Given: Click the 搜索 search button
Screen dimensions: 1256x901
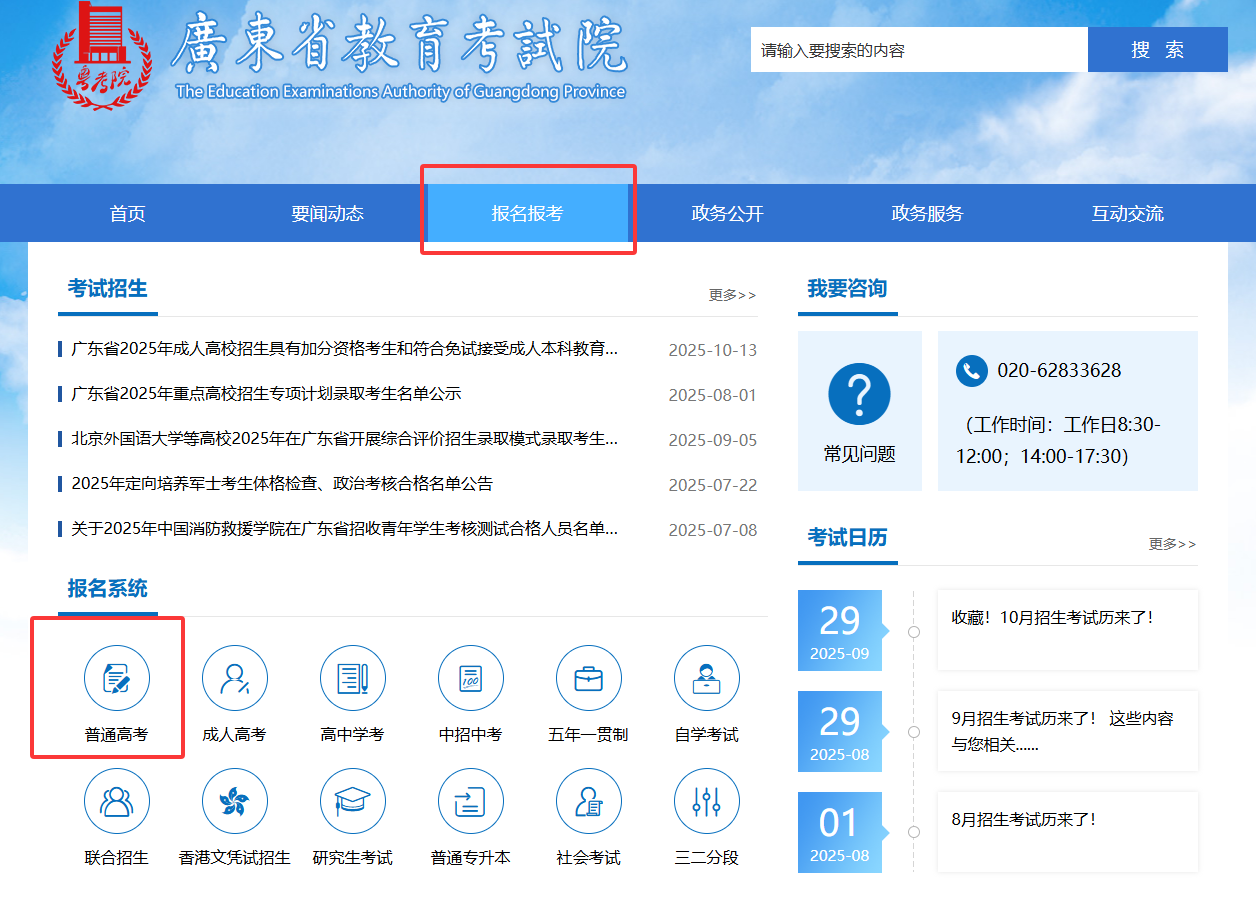Looking at the screenshot, I should 1157,50.
